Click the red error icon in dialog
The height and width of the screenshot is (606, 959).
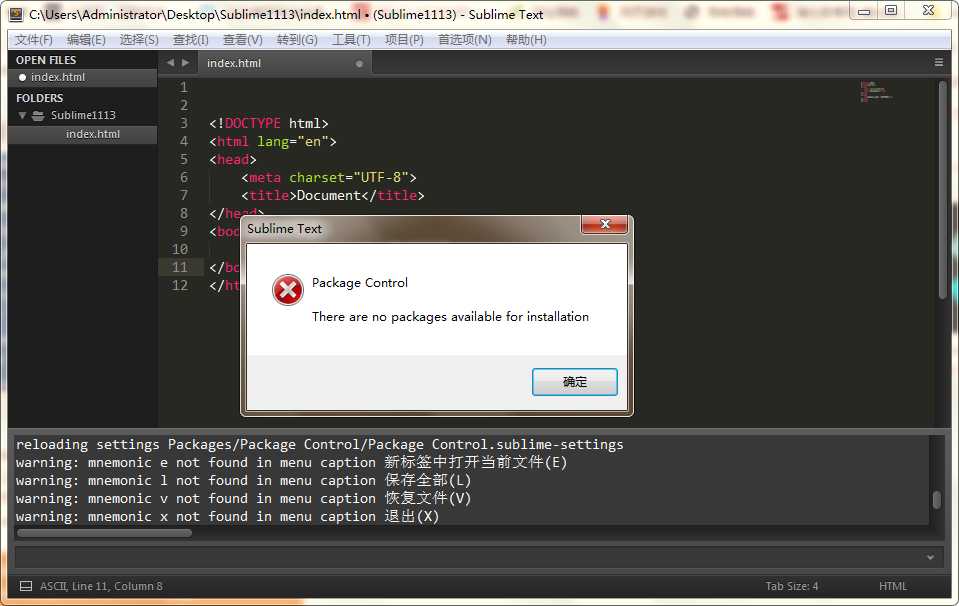coord(287,290)
